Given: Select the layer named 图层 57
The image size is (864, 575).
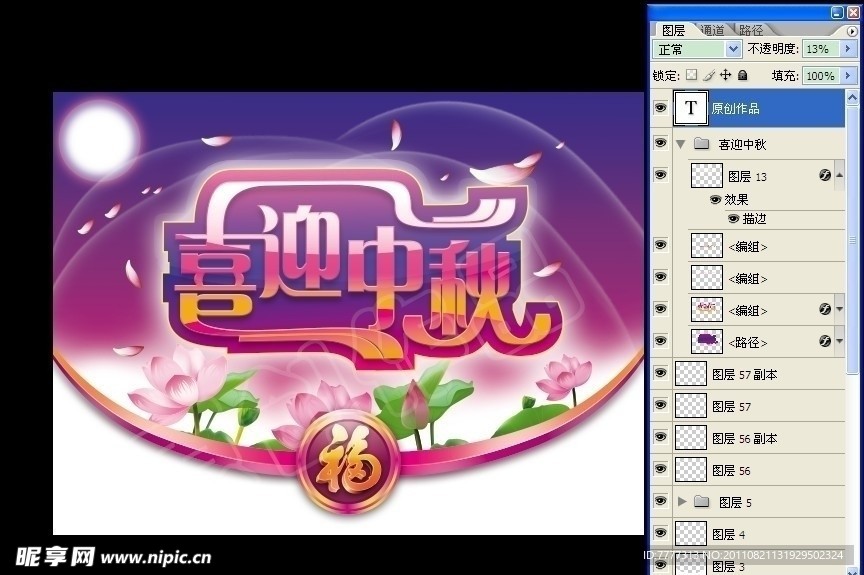Looking at the screenshot, I should pos(731,406).
